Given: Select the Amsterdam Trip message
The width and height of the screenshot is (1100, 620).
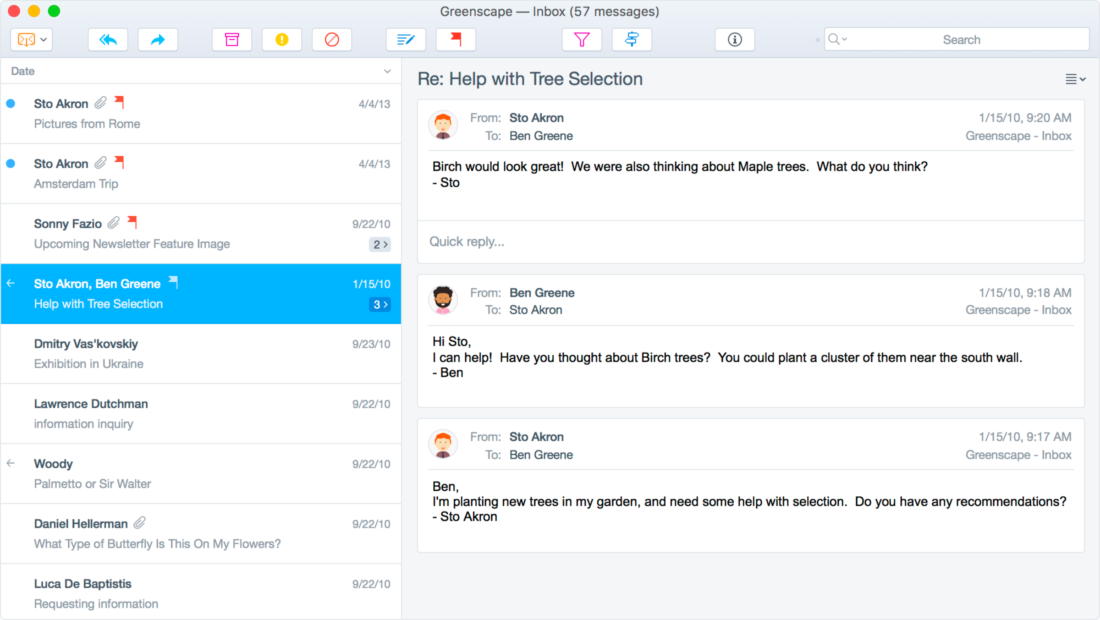Looking at the screenshot, I should tap(201, 174).
